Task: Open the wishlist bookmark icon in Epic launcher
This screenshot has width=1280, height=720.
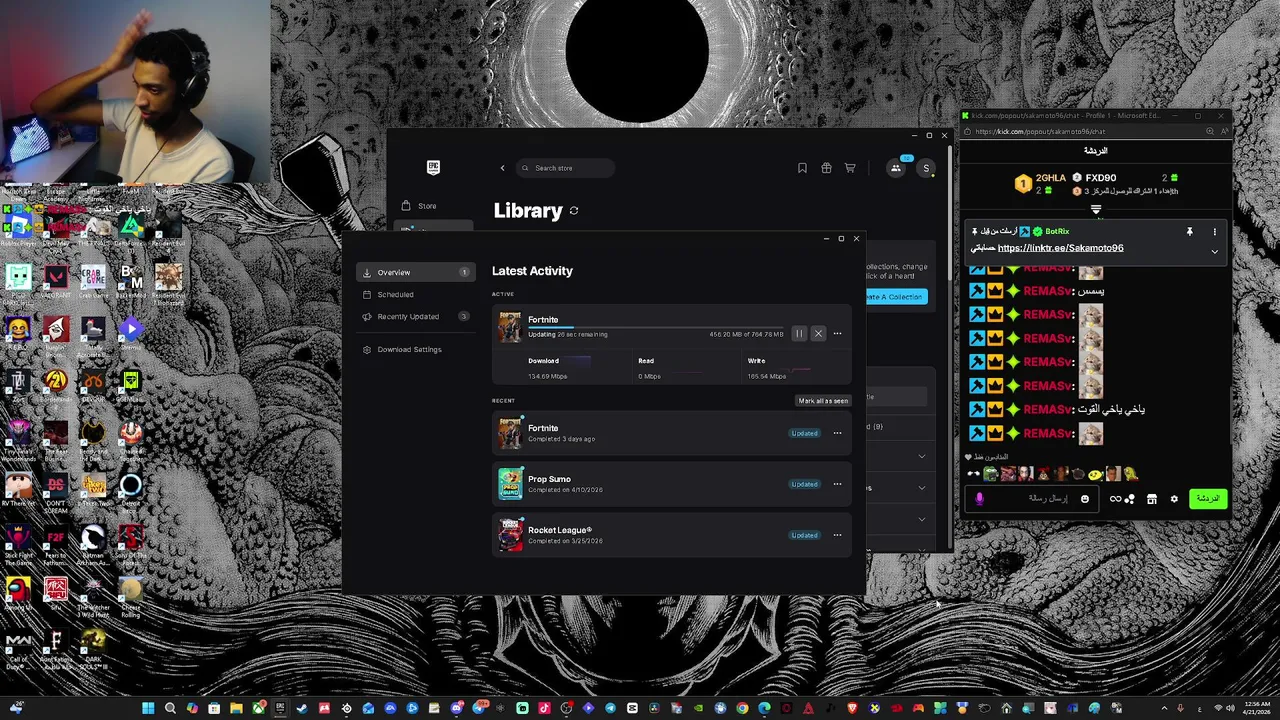Action: click(x=802, y=168)
